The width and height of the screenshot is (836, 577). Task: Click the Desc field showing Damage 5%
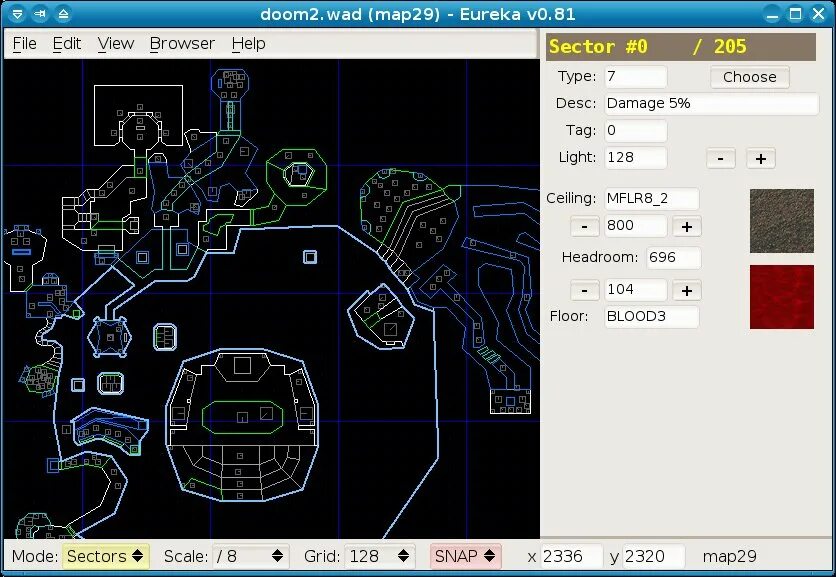[711, 103]
